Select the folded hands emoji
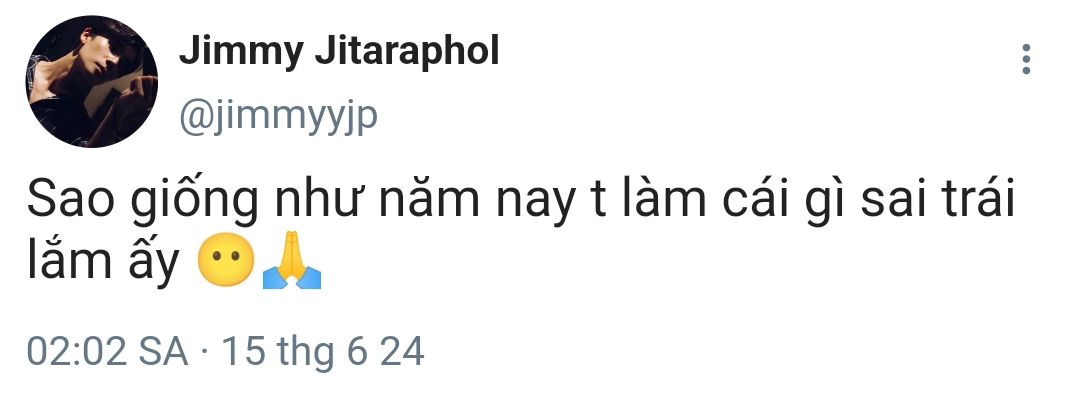This screenshot has height=402, width=1080. [292, 260]
